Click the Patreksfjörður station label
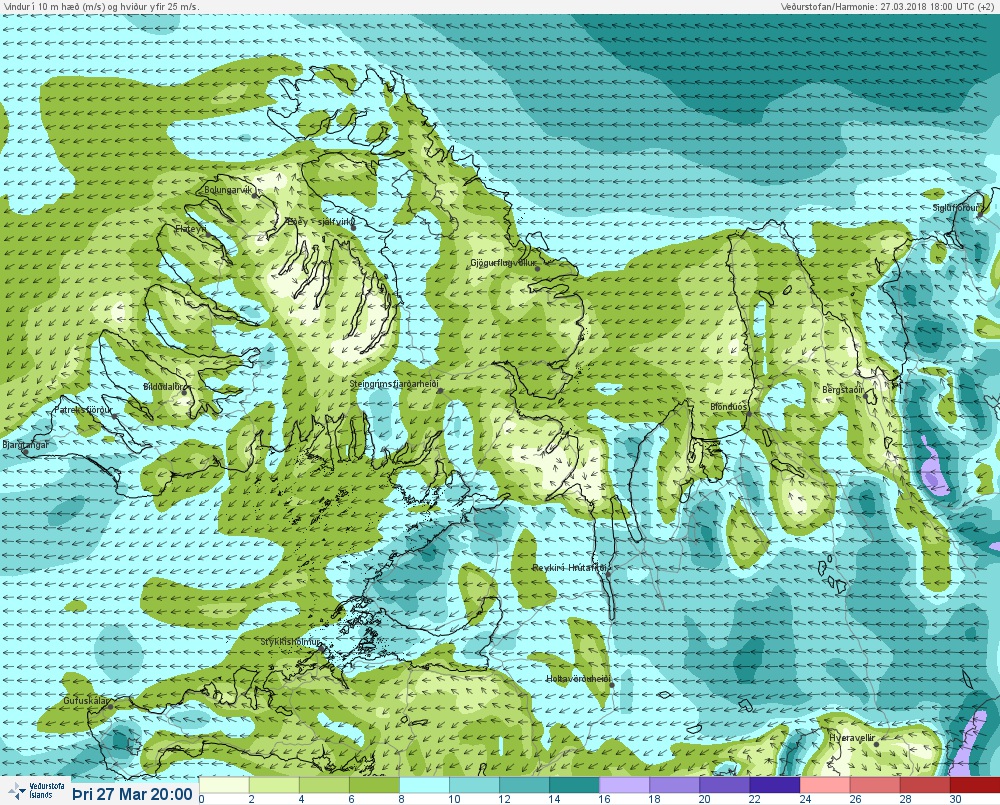 (83, 410)
